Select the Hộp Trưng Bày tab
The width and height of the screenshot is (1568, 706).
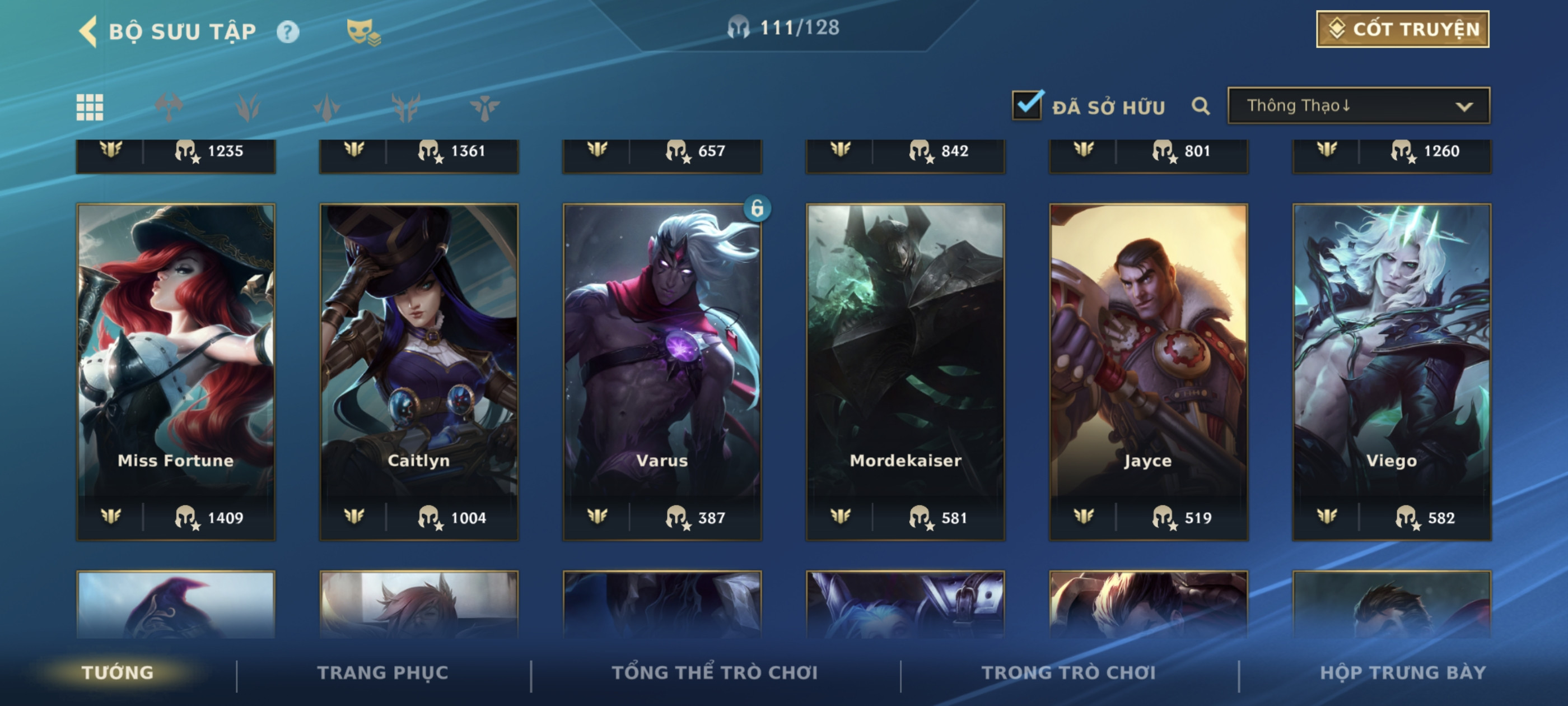(1402, 672)
